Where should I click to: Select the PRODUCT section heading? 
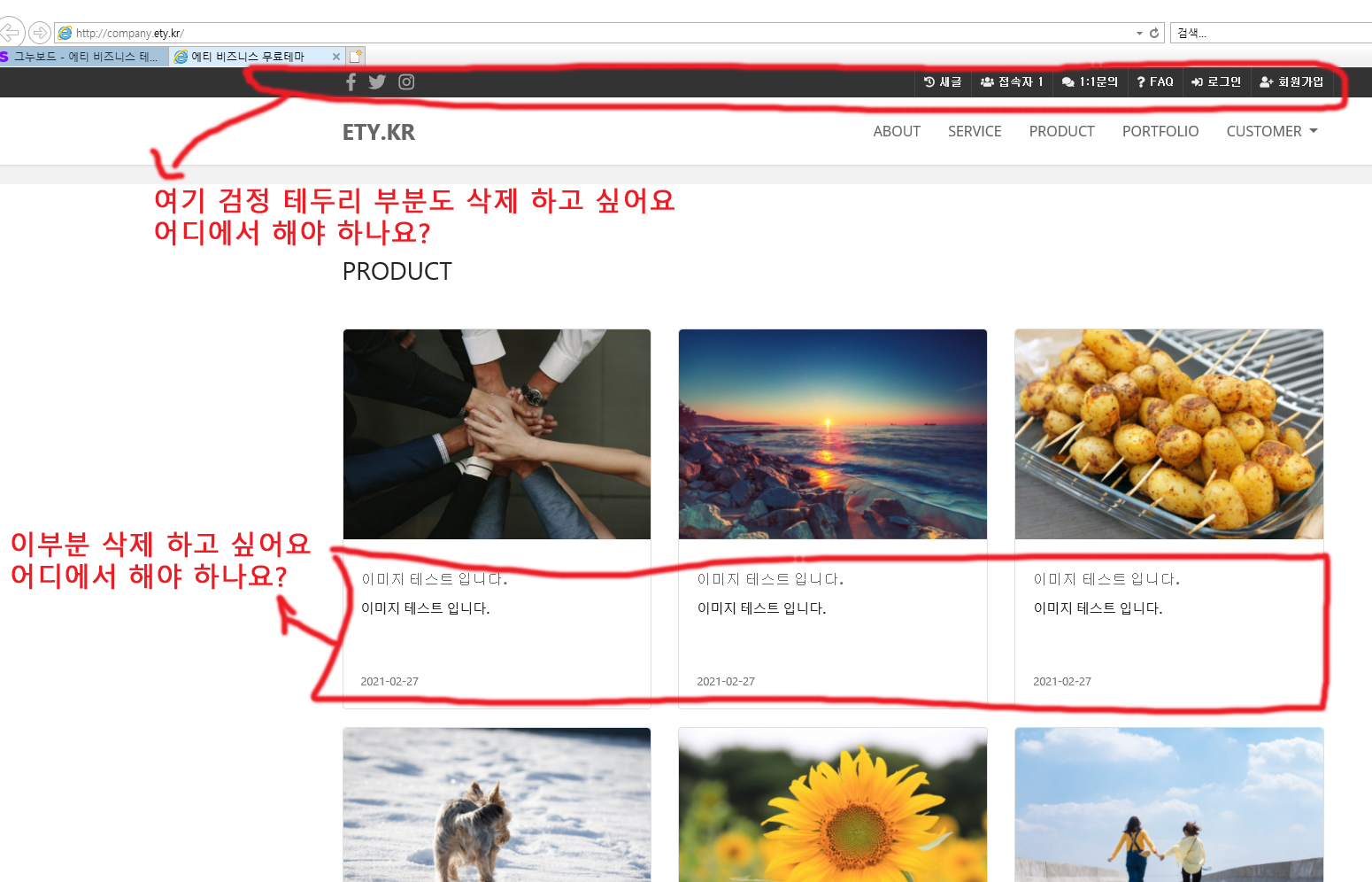397,272
